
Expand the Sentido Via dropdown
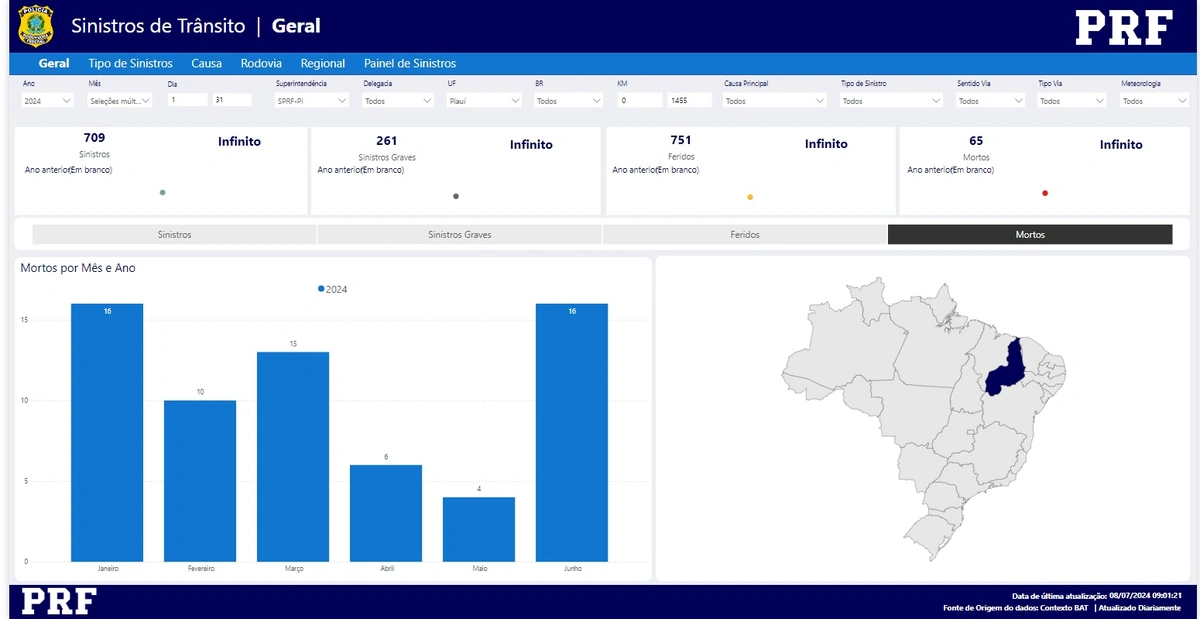(x=990, y=101)
